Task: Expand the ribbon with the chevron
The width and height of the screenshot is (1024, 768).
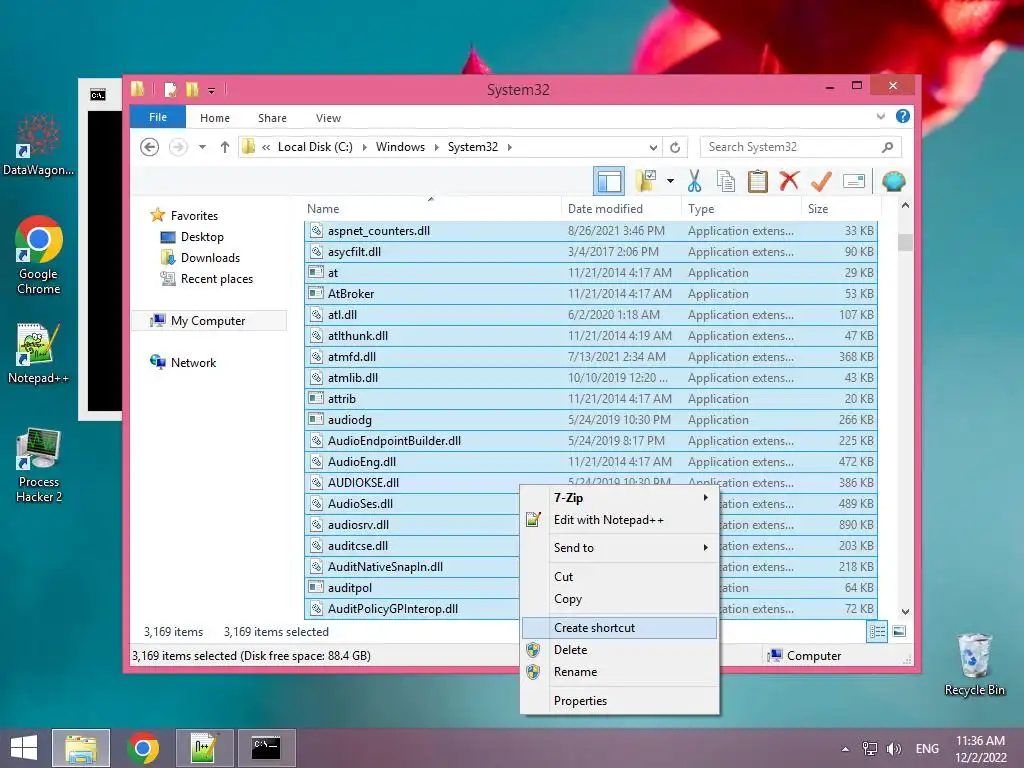Action: tap(881, 116)
